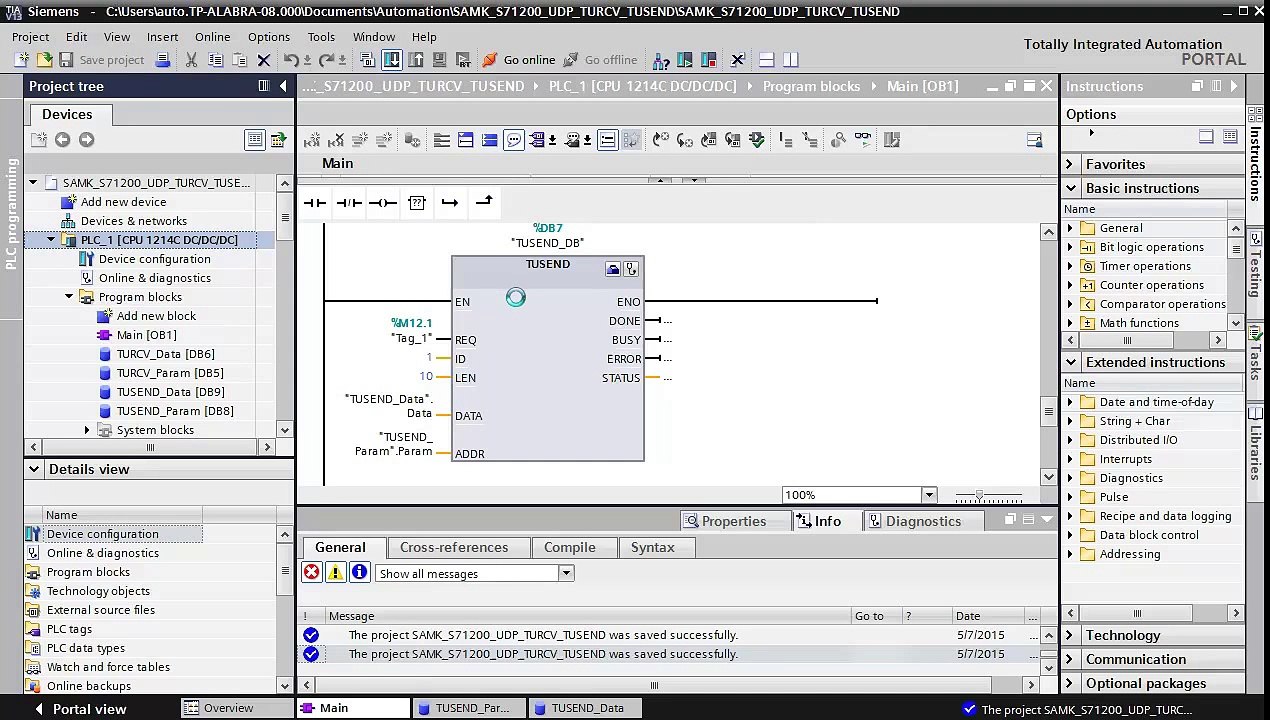Click the TUSEND diagnostics stethoscope icon
The width and height of the screenshot is (1270, 720).
click(631, 269)
